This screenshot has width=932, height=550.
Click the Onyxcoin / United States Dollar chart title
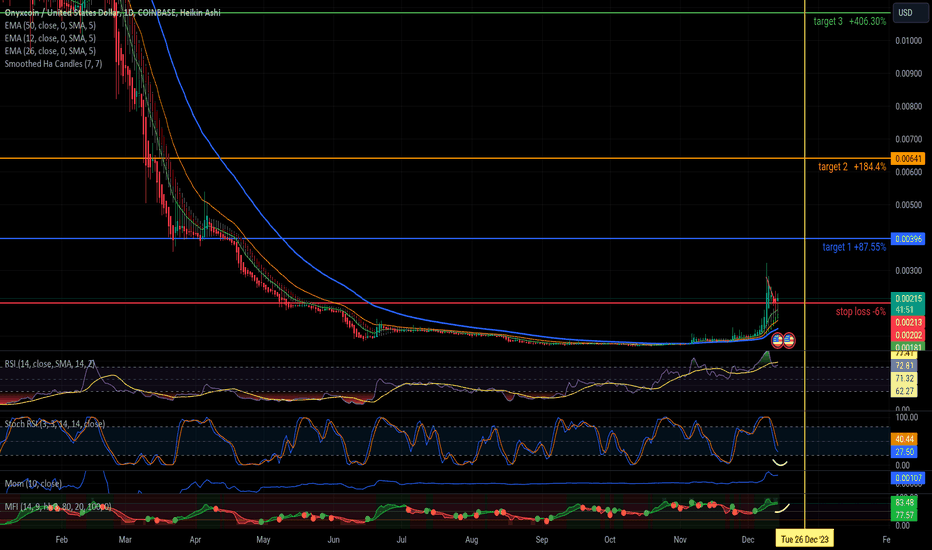click(x=112, y=12)
